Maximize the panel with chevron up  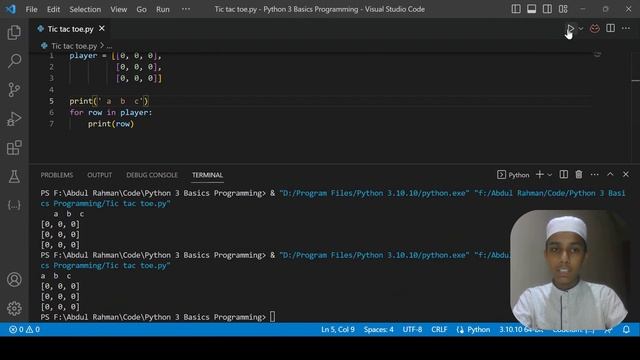pos(610,174)
